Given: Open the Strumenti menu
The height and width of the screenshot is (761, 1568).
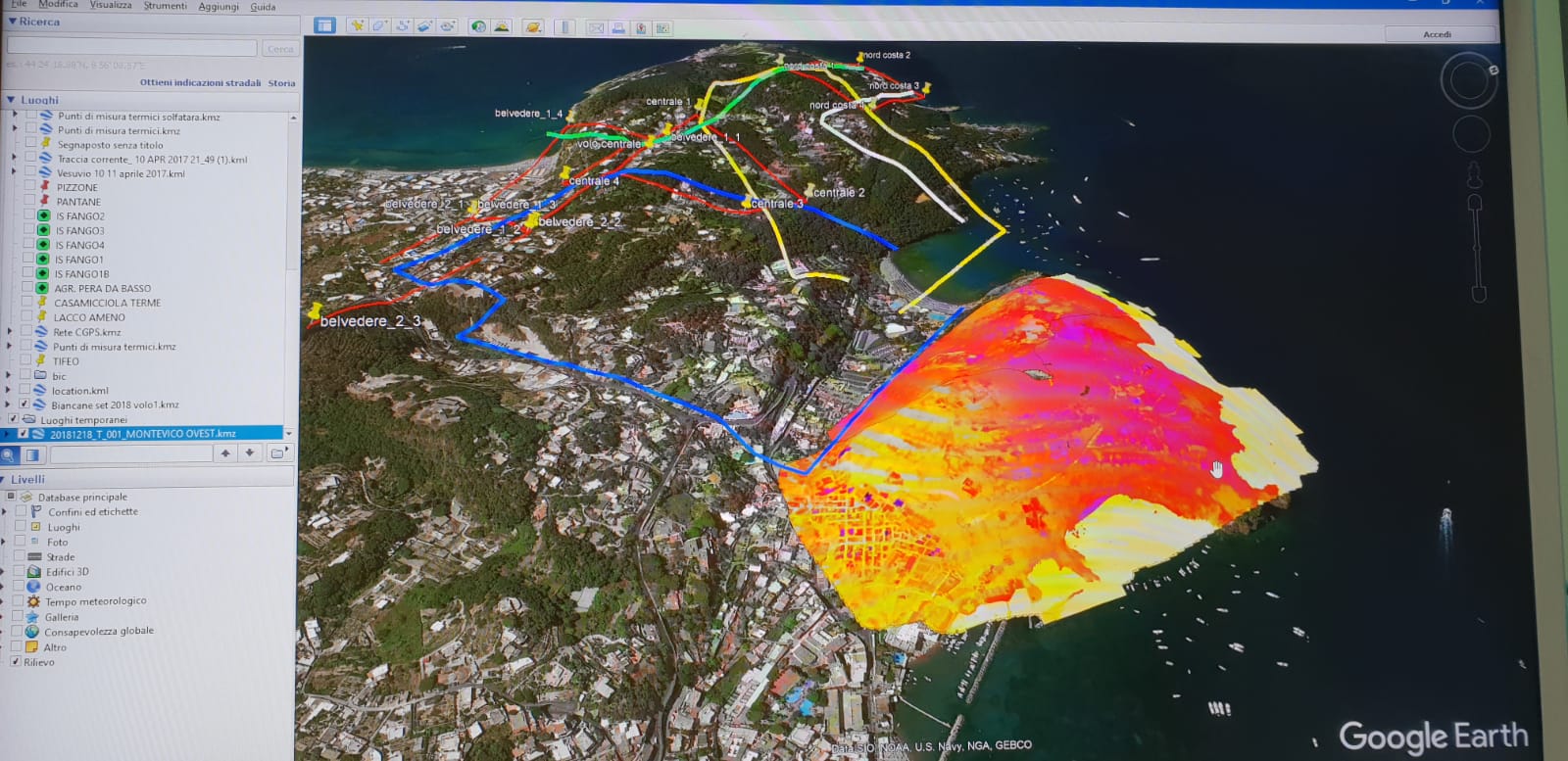Looking at the screenshot, I should coord(165,6).
